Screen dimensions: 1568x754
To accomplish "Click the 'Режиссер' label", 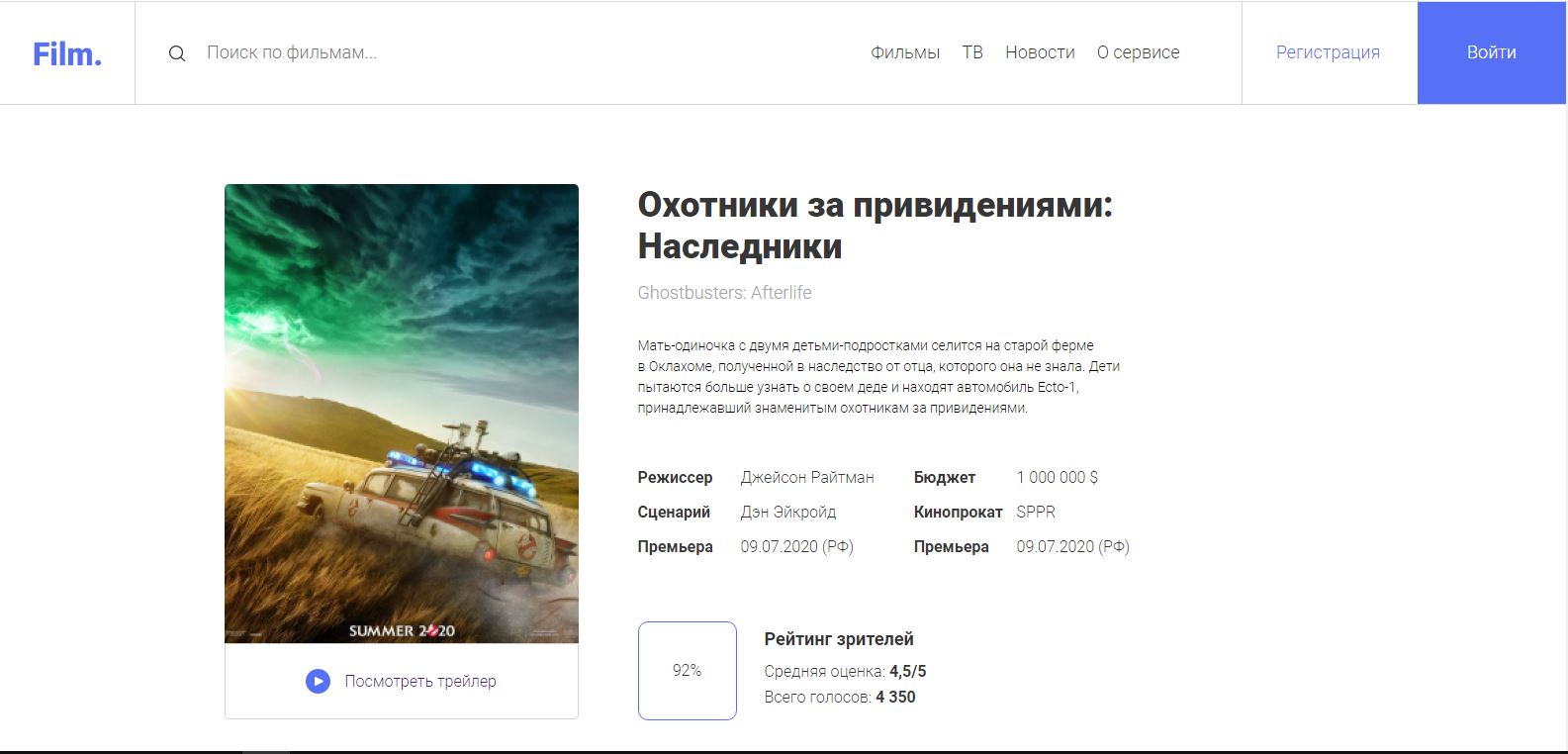I will (x=675, y=477).
